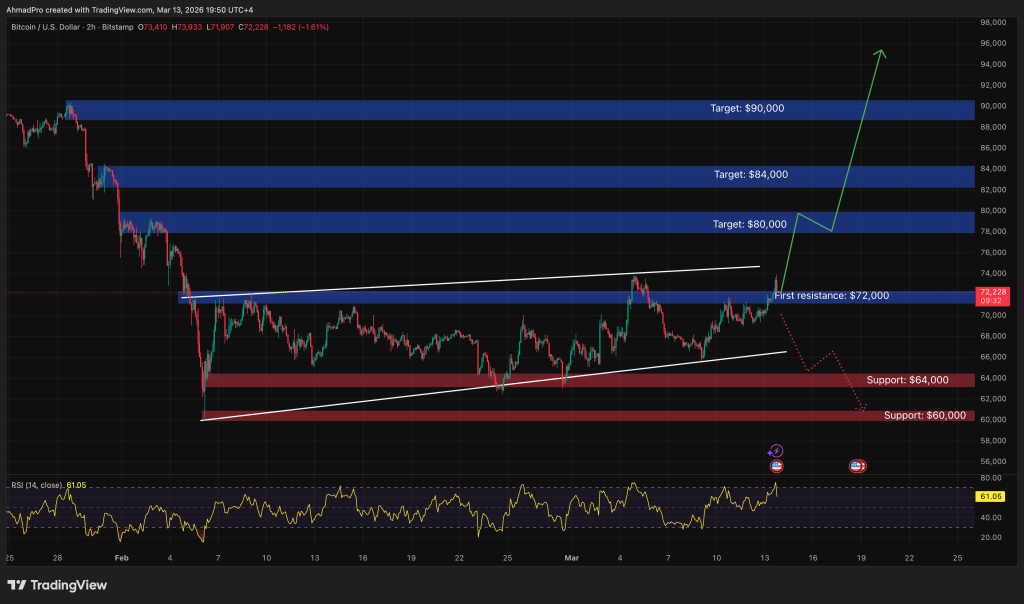Click the red current price label 72,228
Screen dimensions: 1024x604
point(994,291)
